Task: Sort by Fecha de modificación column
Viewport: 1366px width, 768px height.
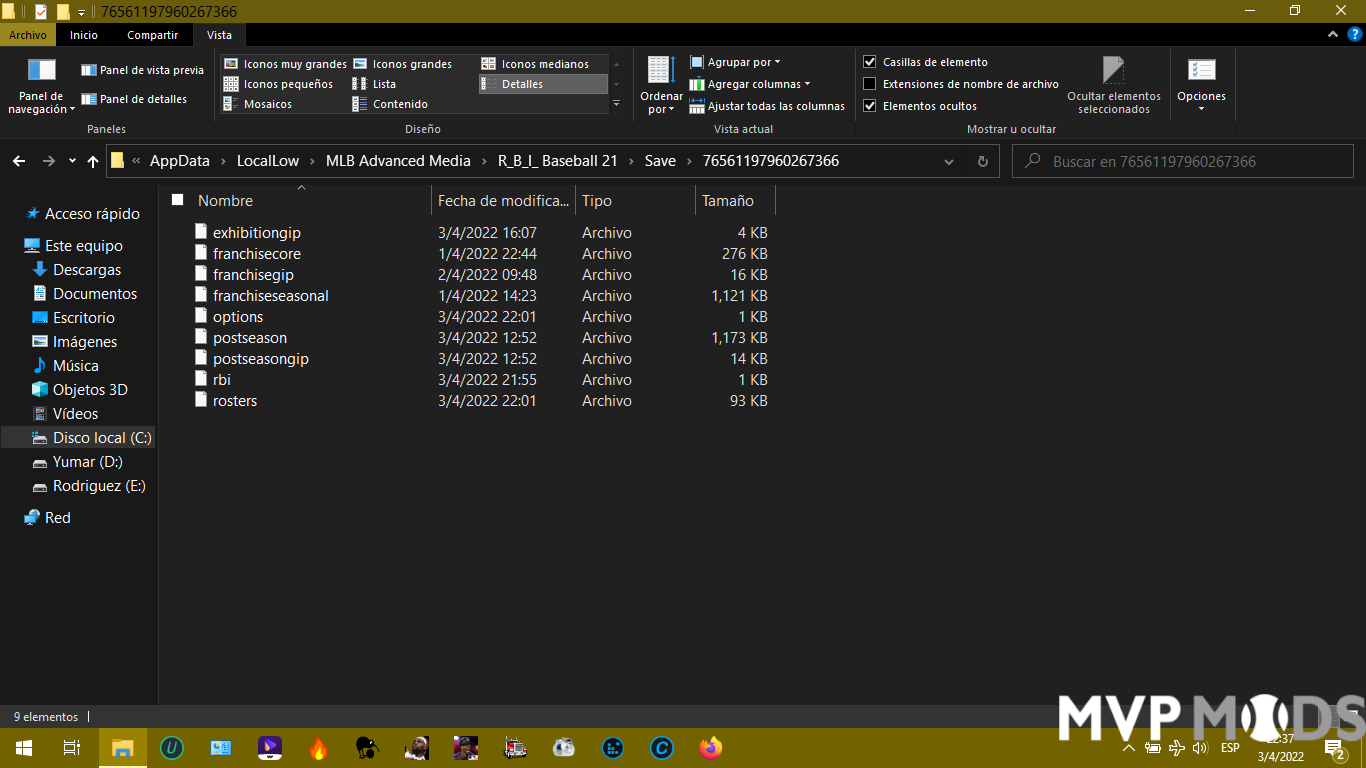Action: [503, 200]
